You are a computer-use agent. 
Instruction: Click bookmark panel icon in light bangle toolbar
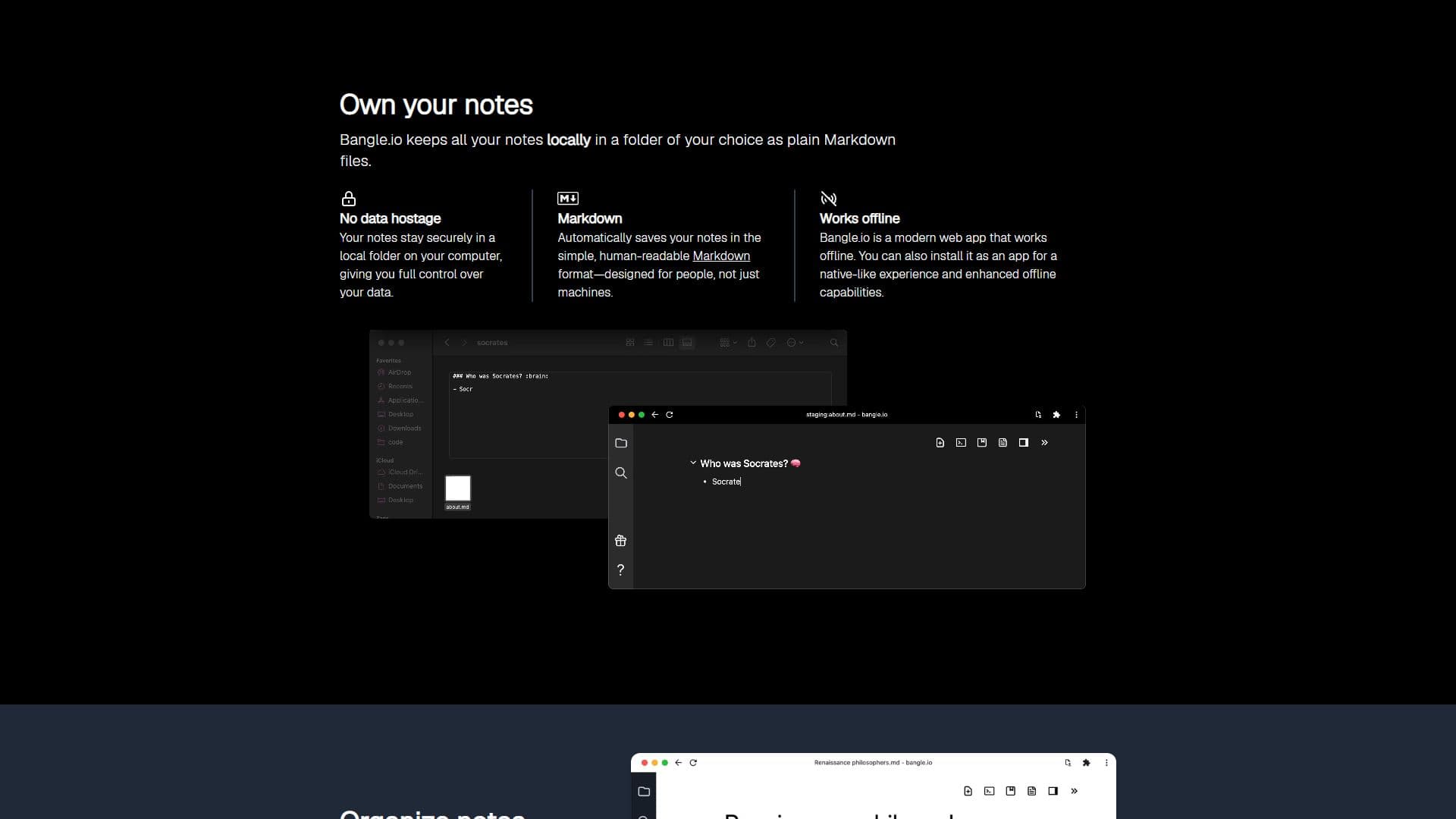pyautogui.click(x=1011, y=791)
